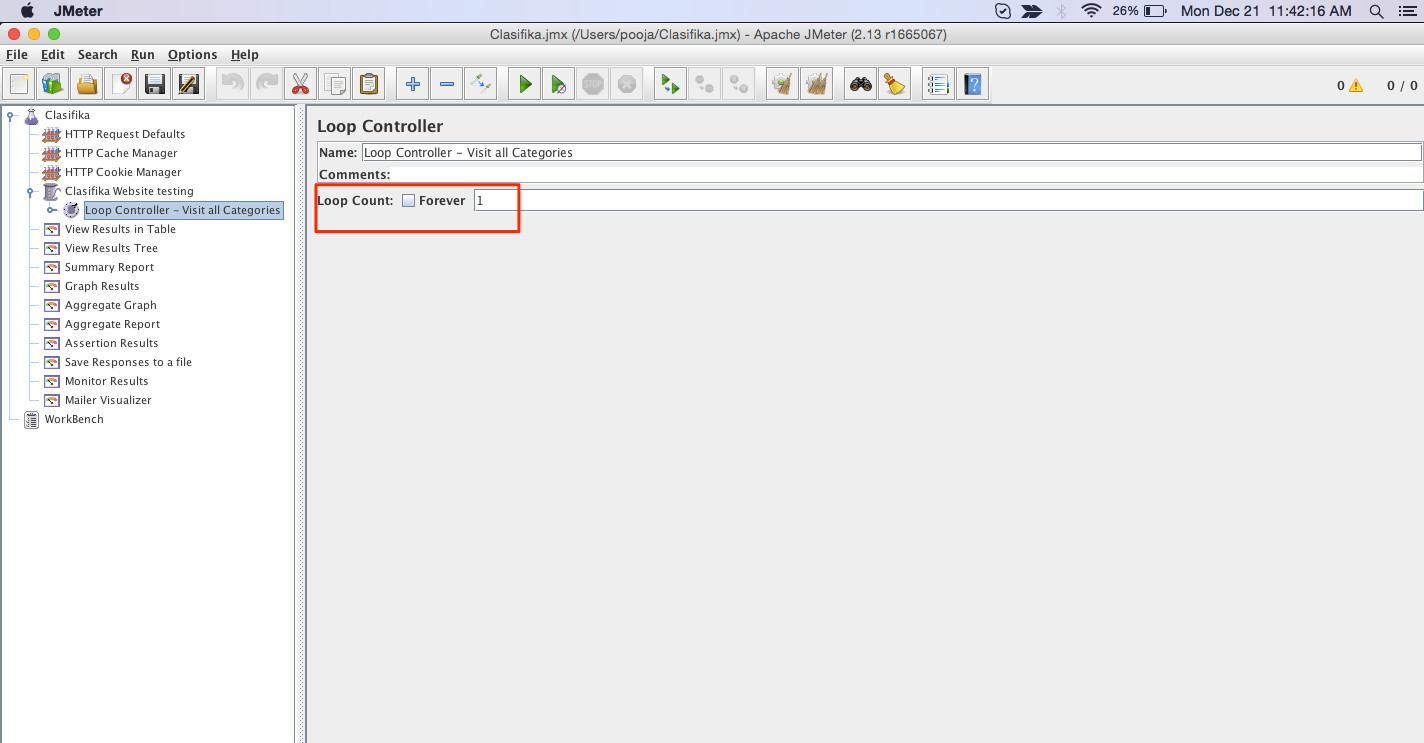Screen dimensions: 1424x743
Task: Click the Paste clipboard icon
Action: coord(369,85)
